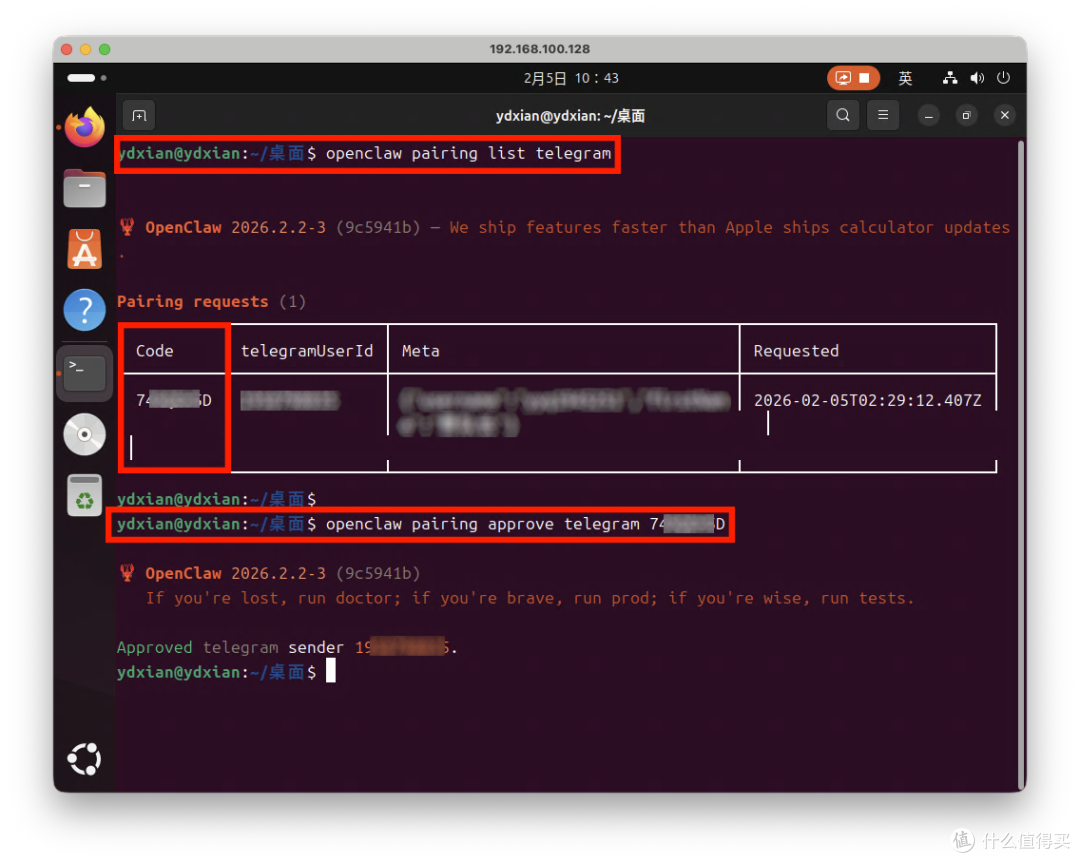
Task: Click the last prompt line's cursor block
Action: click(x=331, y=670)
